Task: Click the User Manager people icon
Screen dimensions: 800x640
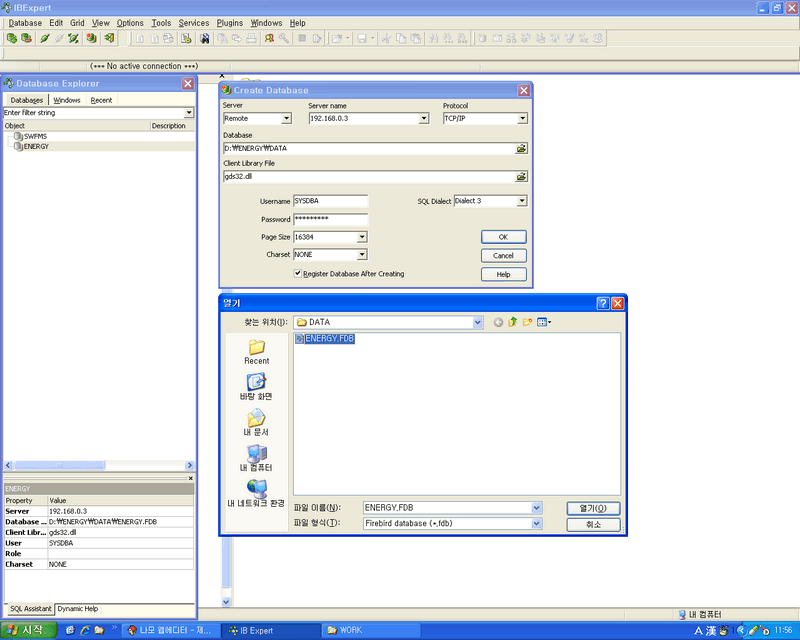Action: point(269,38)
